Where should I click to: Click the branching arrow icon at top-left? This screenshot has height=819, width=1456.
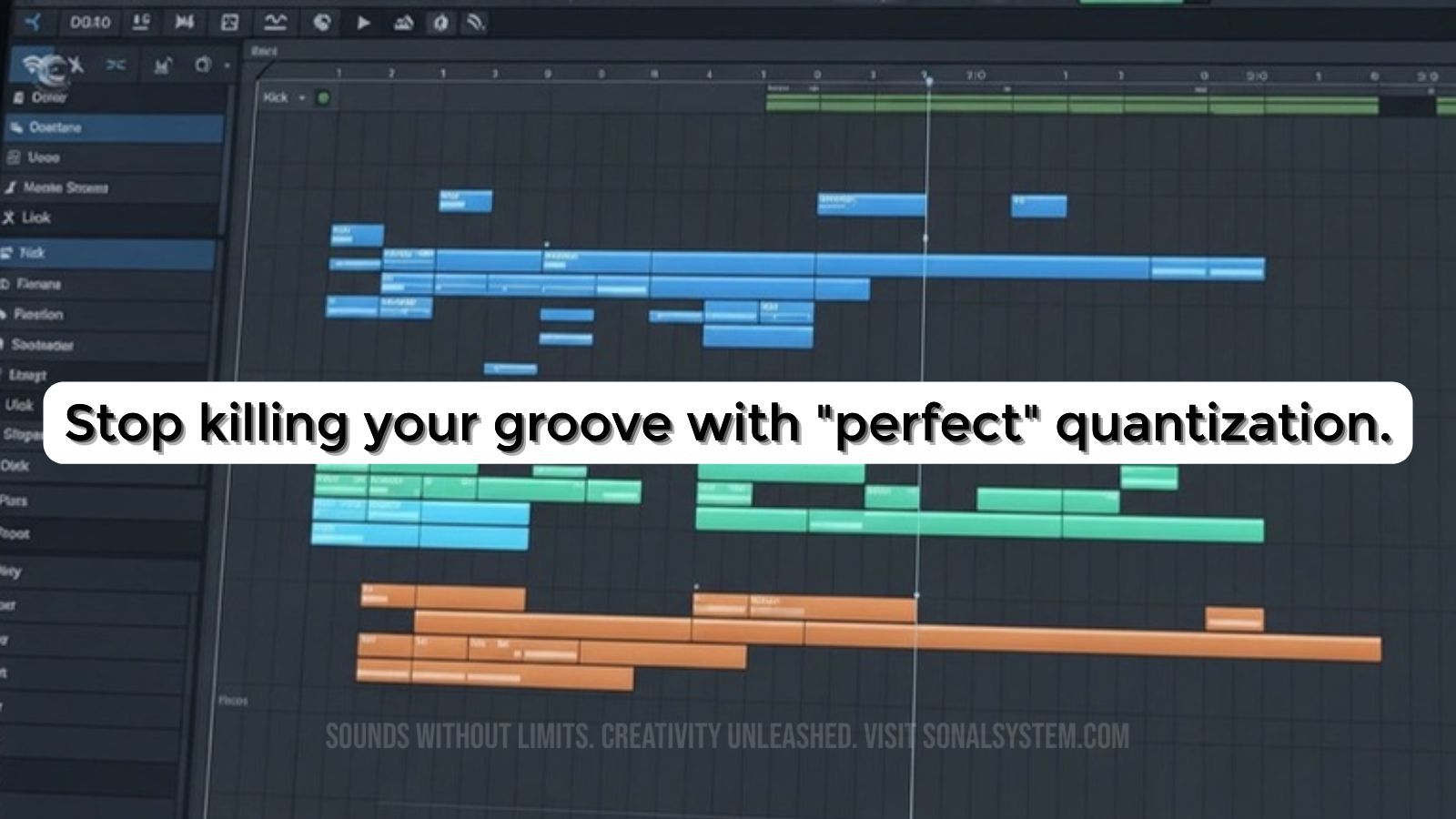click(x=33, y=22)
